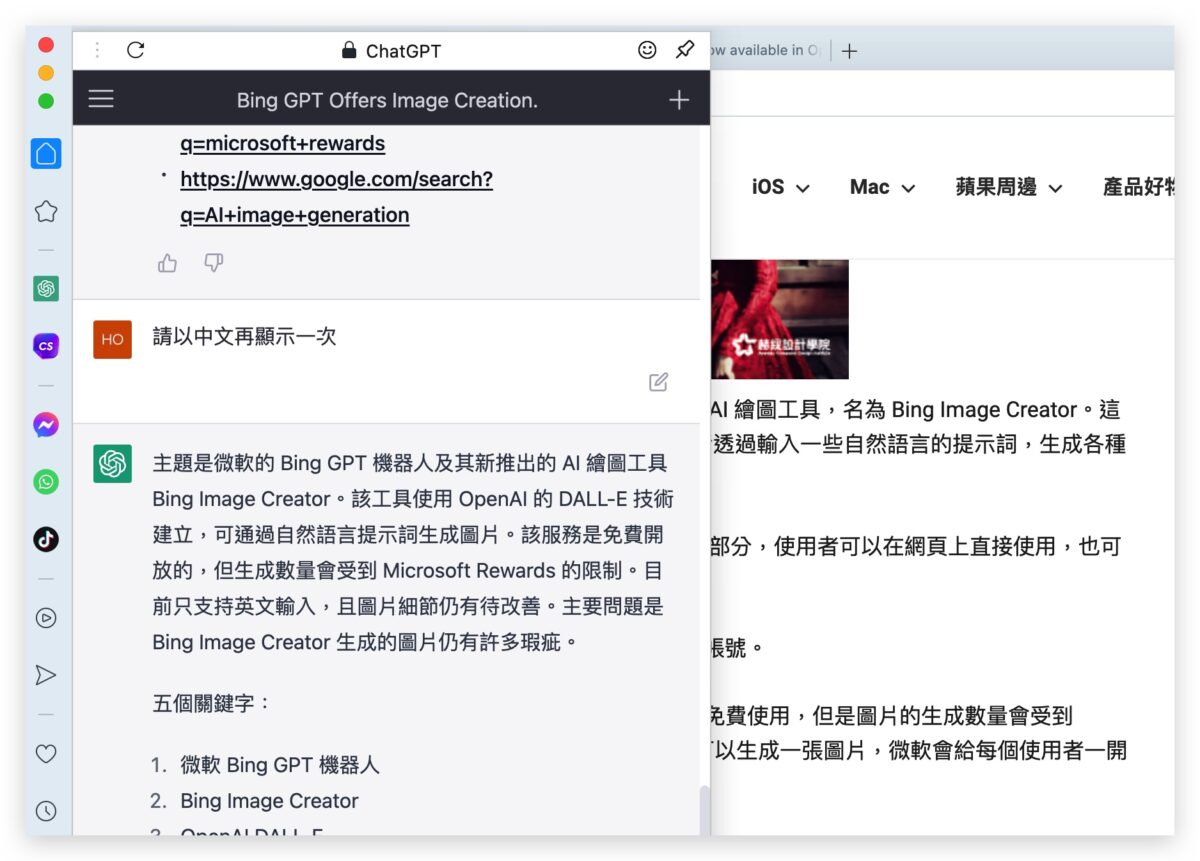Open the 產品好物 menu on website
This screenshot has height=861, width=1200.
point(1138,187)
